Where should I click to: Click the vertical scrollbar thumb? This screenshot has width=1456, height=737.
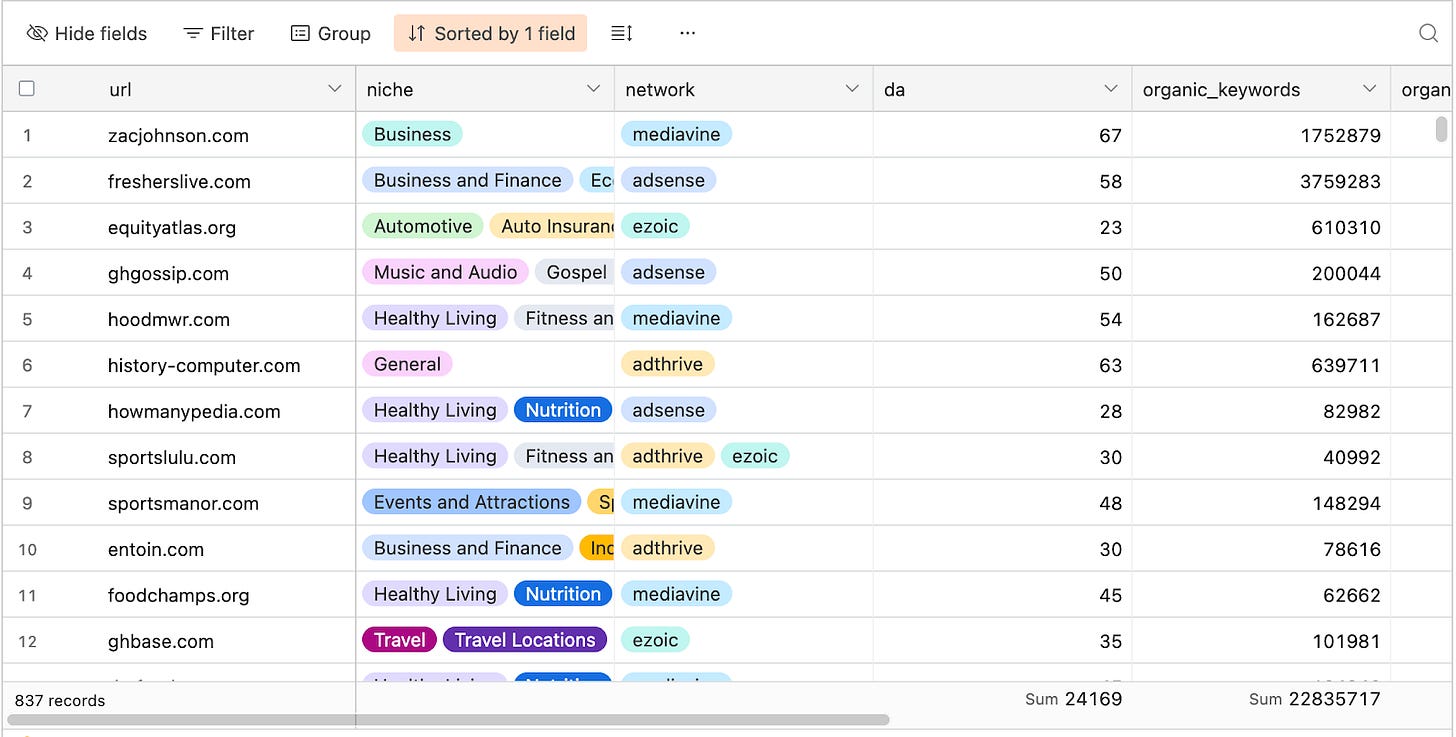[x=1441, y=130]
